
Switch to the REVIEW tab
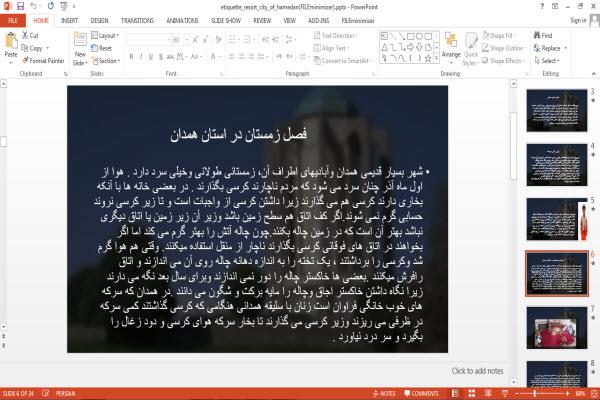tap(262, 21)
